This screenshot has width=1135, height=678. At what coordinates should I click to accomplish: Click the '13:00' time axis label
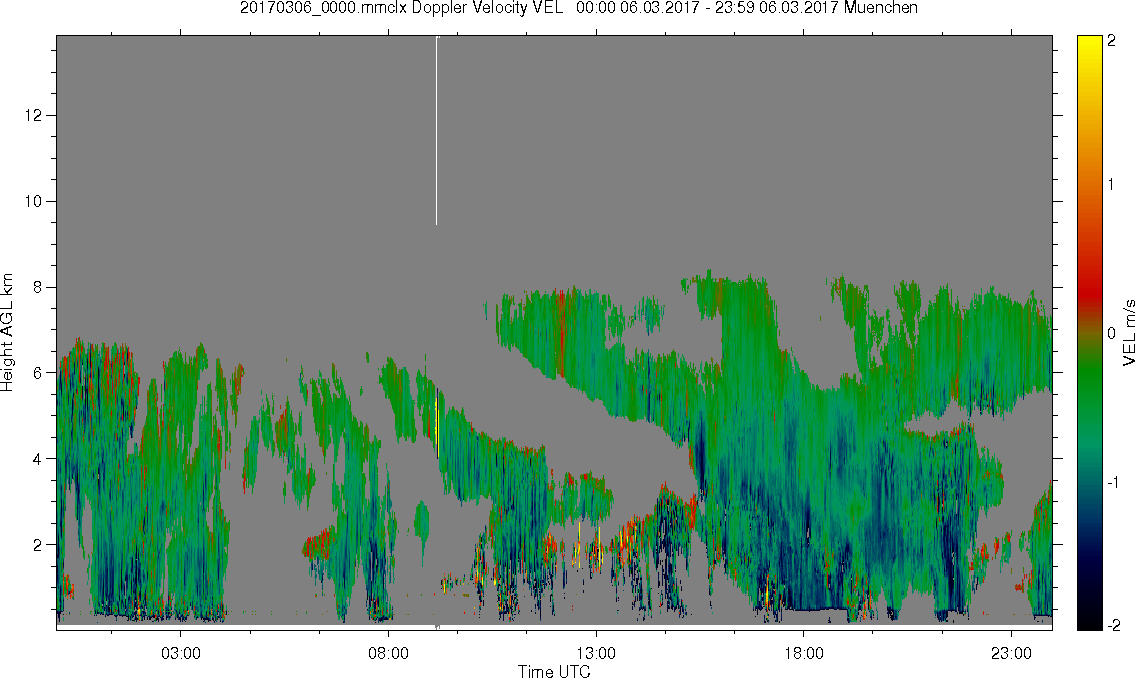tap(596, 654)
